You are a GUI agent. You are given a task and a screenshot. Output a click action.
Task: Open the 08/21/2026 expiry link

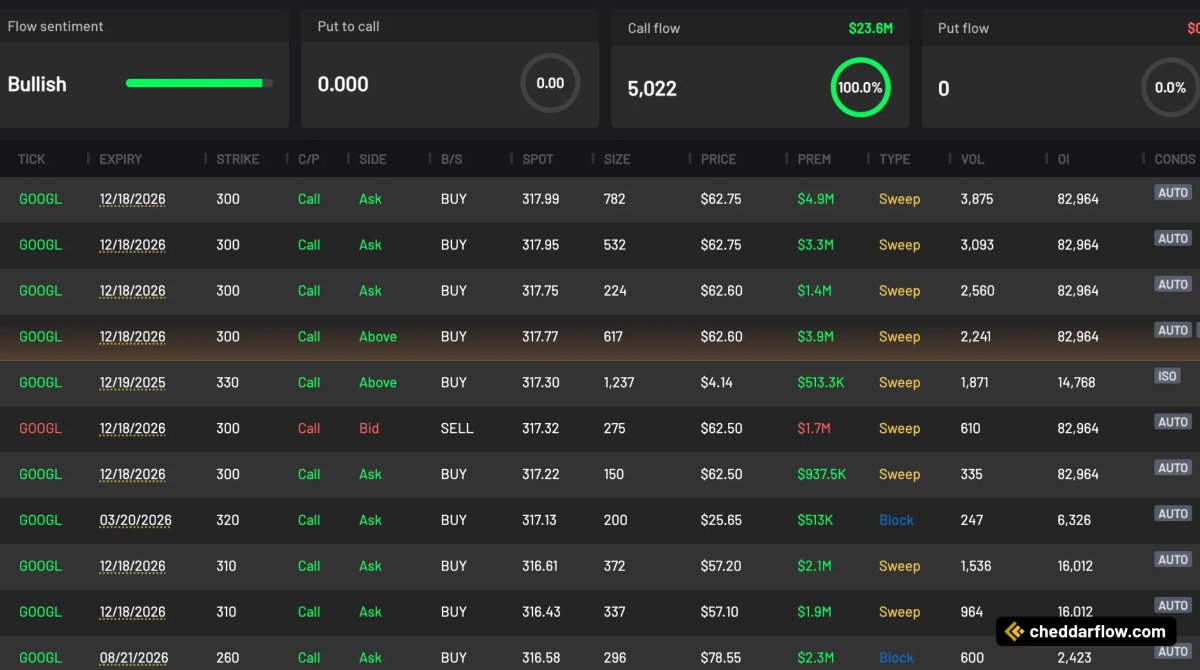click(134, 658)
